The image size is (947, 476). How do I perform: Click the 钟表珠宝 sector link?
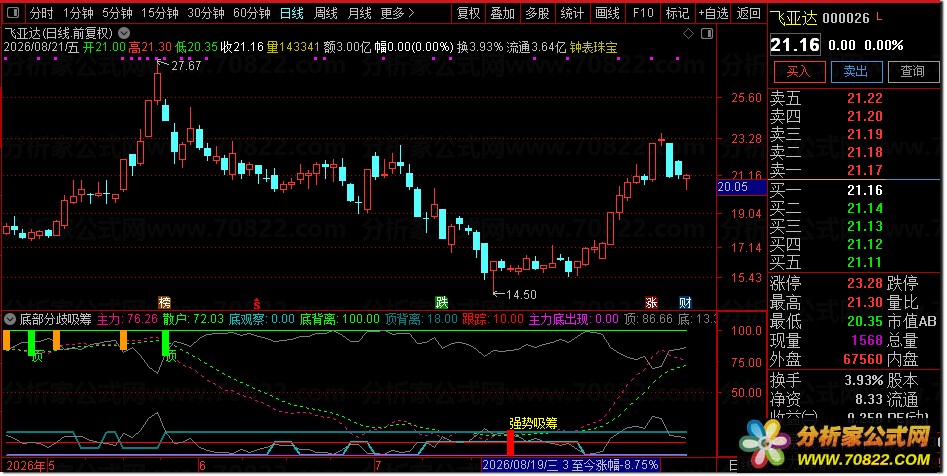coord(594,47)
